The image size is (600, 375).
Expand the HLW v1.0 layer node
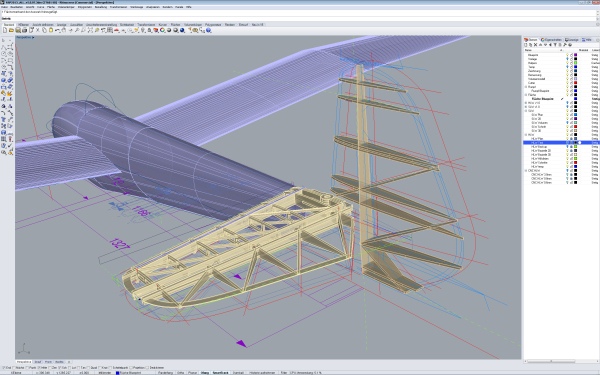point(526,103)
